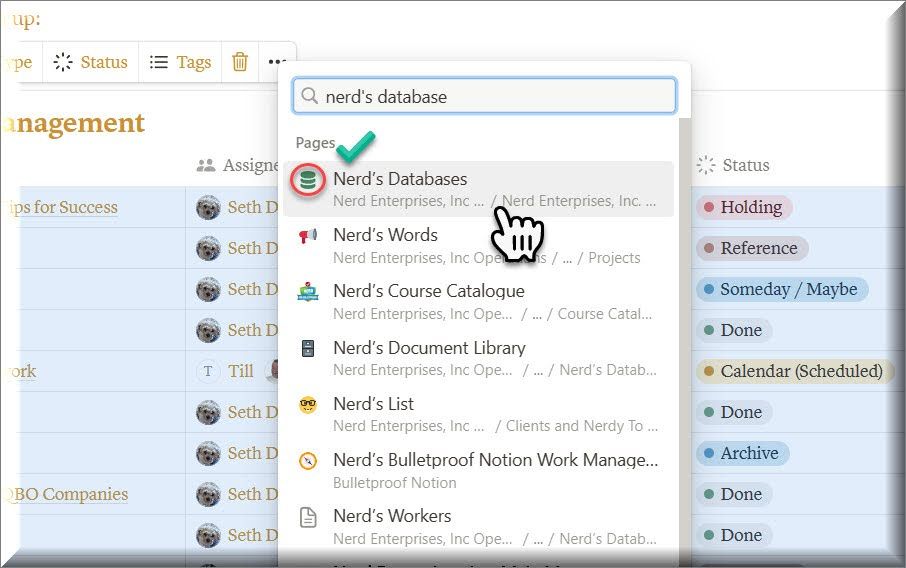Click the Someday / Maybe status tag
Image resolution: width=906 pixels, height=568 pixels.
point(782,289)
